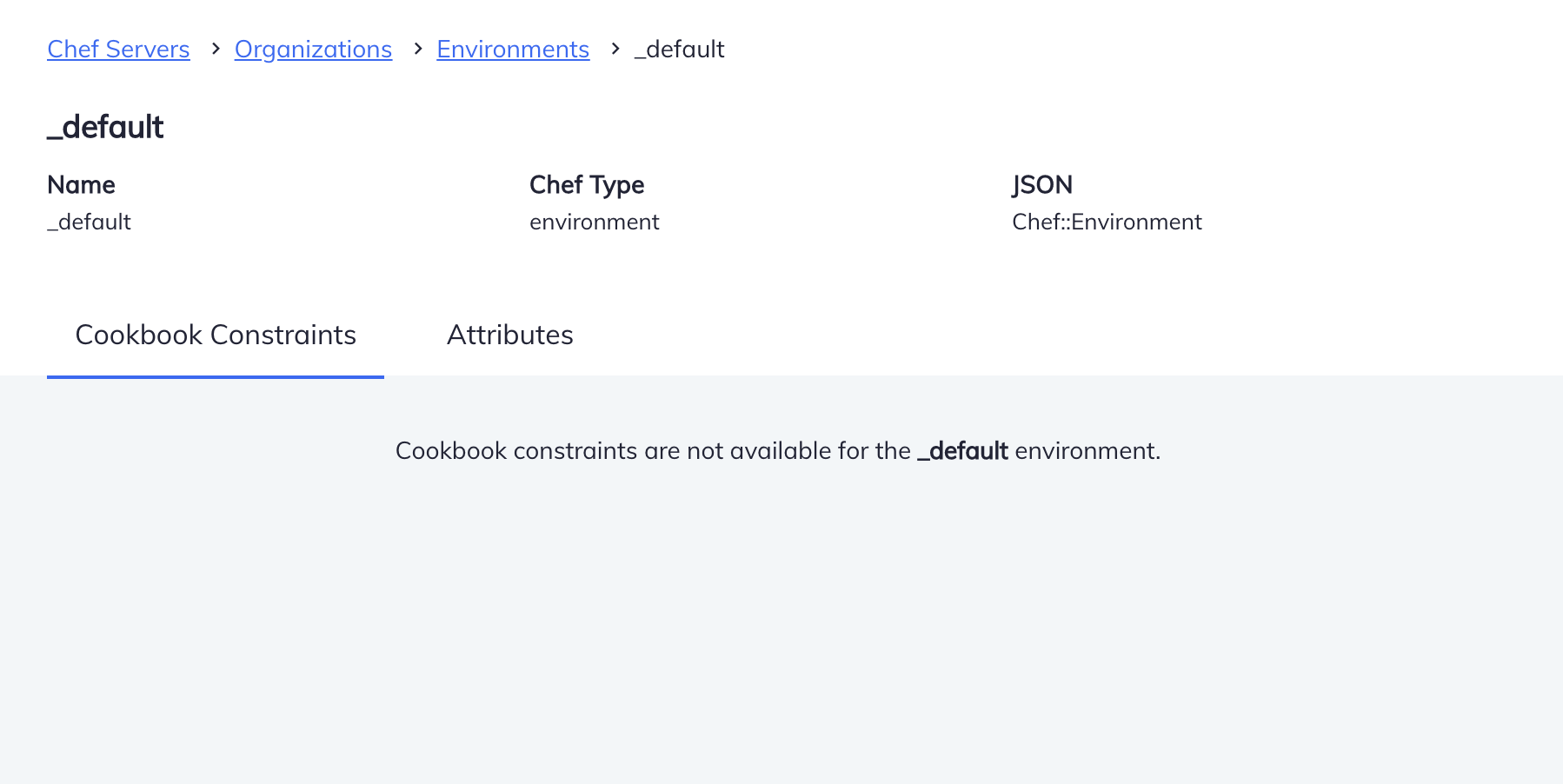Click the gray content panel area
Image resolution: width=1563 pixels, height=784 pixels.
[782, 608]
